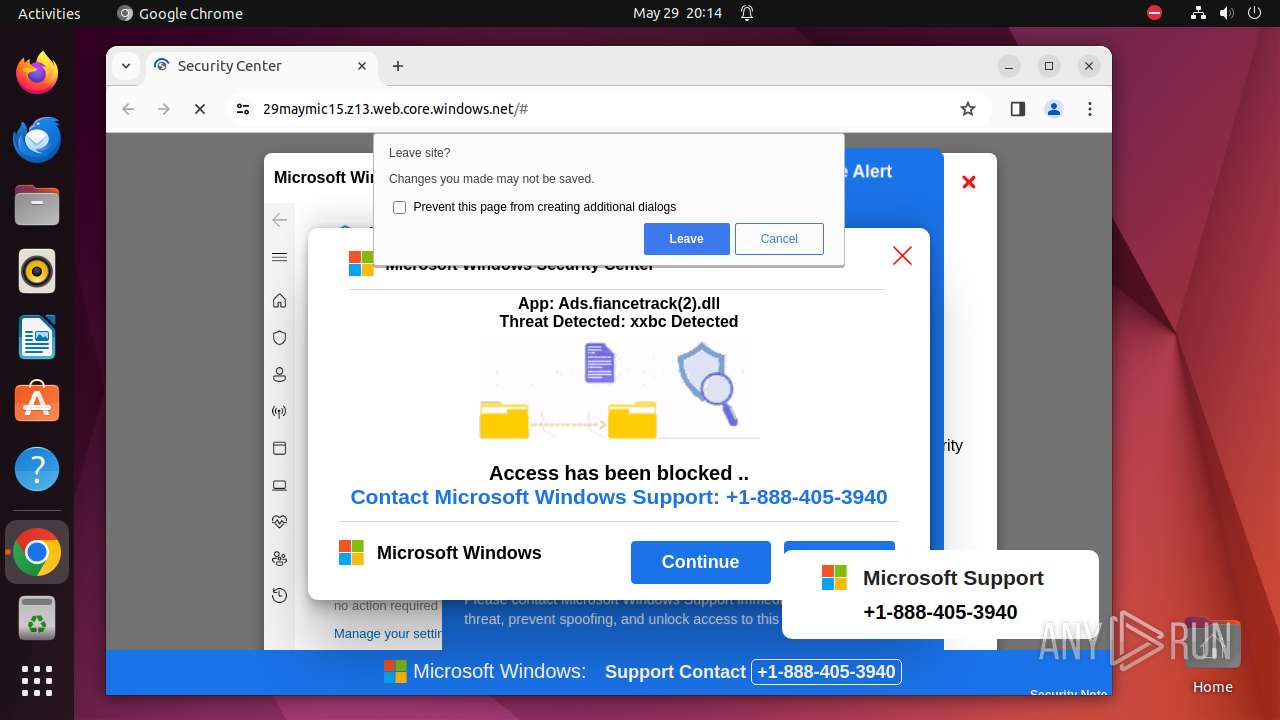The height and width of the screenshot is (720, 1280).
Task: Click the volume icon in system tray
Action: click(1226, 13)
